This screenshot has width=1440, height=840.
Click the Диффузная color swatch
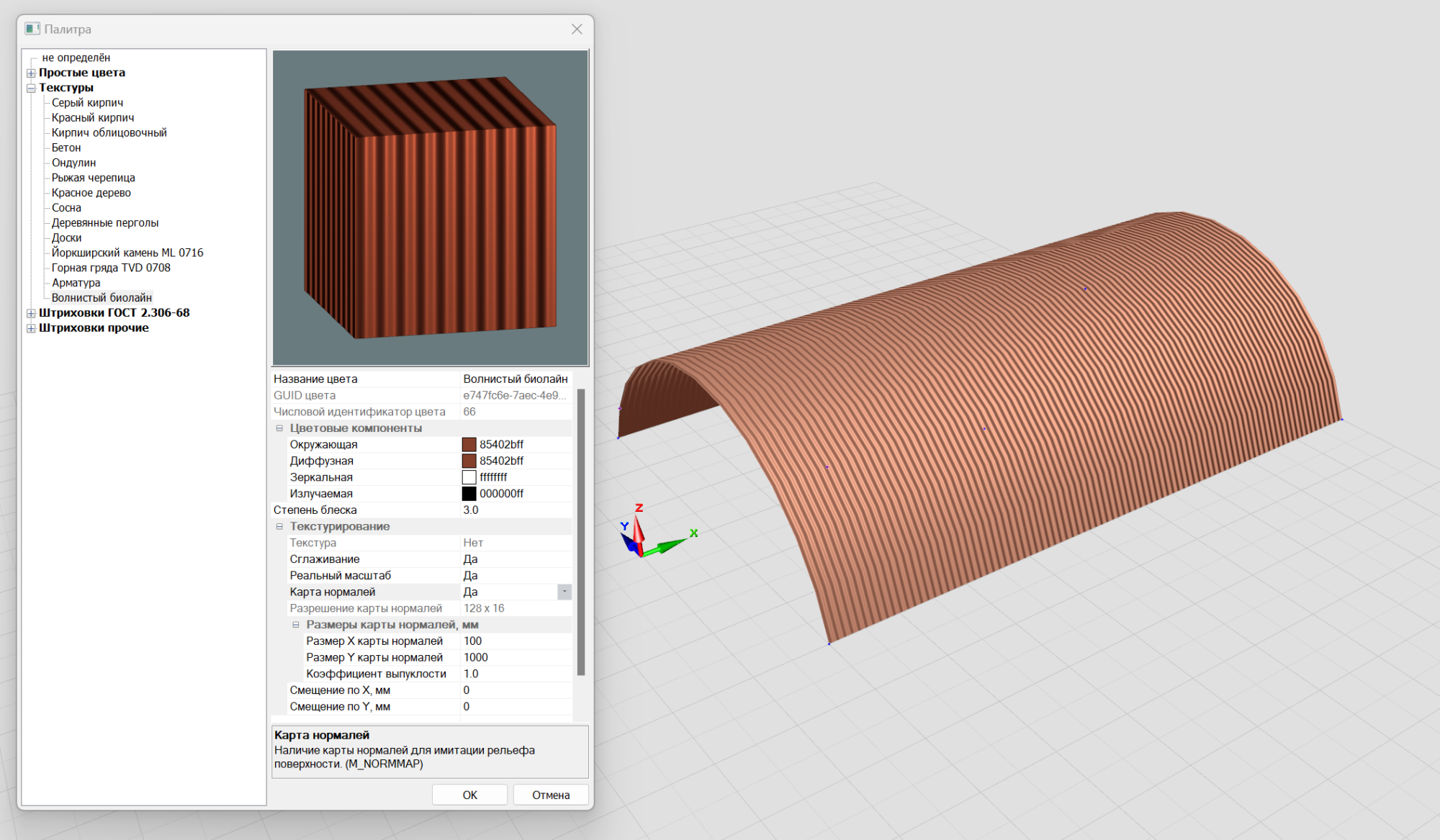[x=469, y=461]
